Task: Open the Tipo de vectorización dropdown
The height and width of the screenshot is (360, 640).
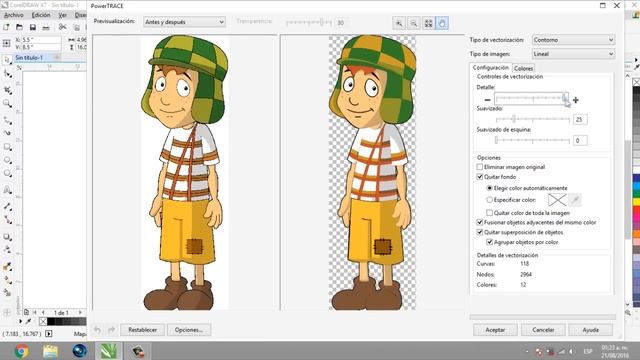Action: pos(573,40)
